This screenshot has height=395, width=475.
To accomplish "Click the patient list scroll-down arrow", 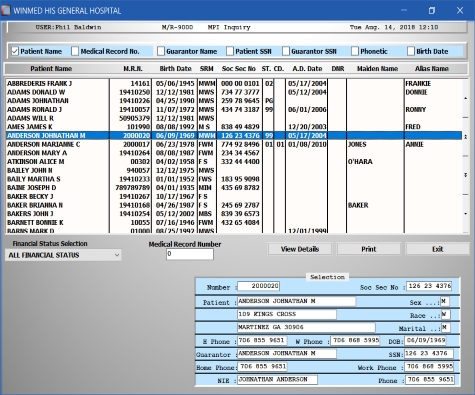I will 466,214.
